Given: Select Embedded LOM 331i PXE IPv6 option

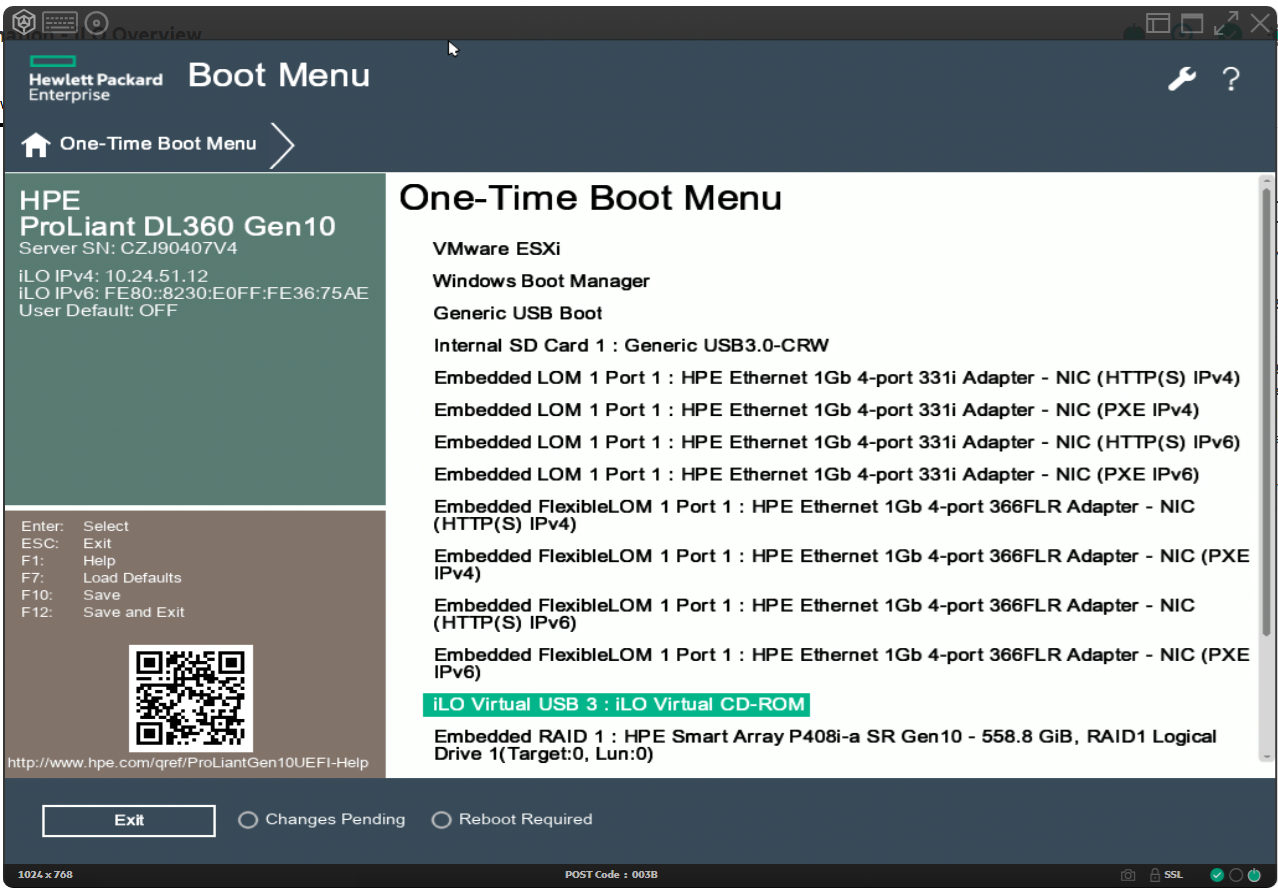Looking at the screenshot, I should click(816, 474).
